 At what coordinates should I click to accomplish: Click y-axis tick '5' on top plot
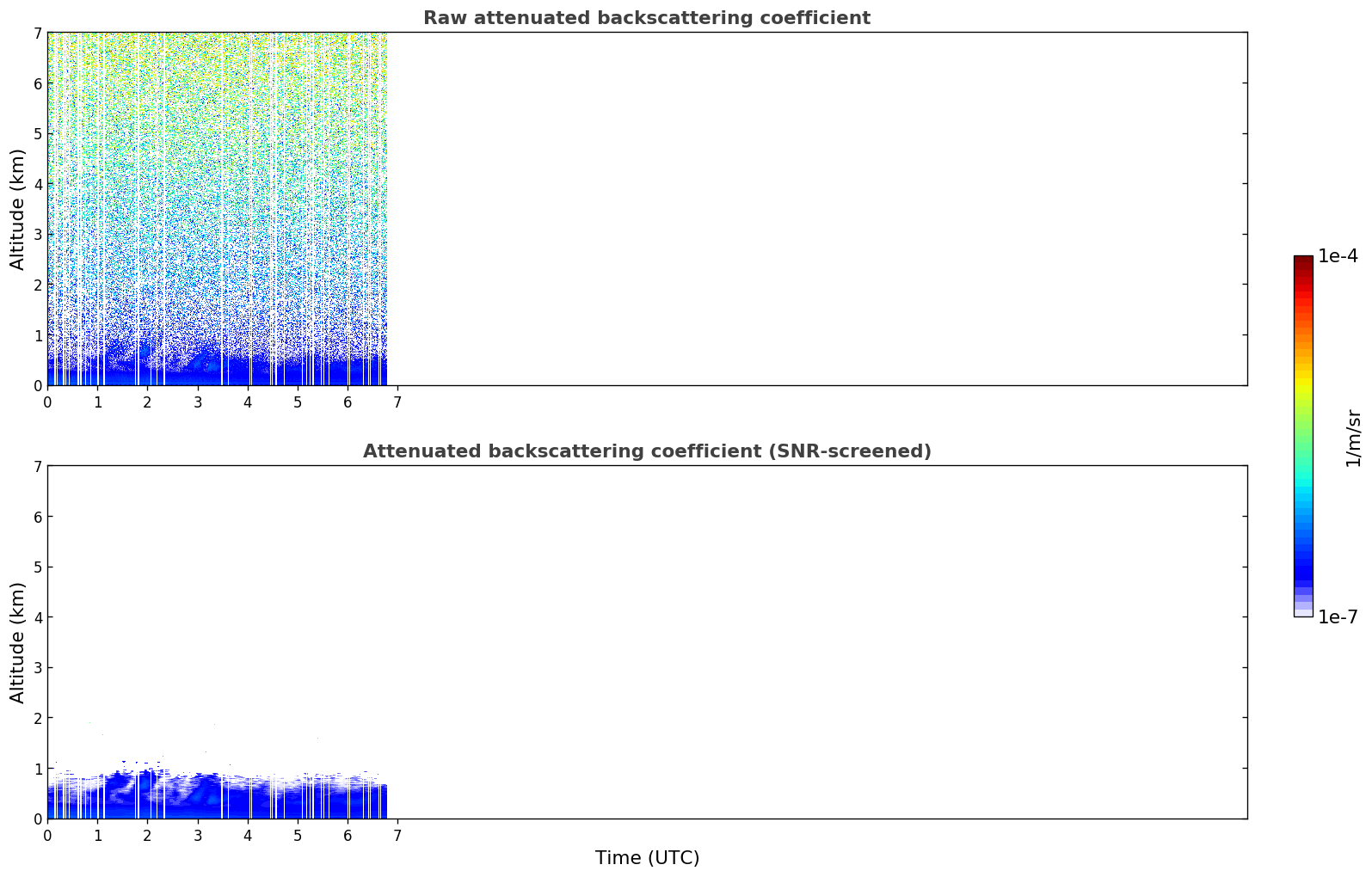[x=36, y=134]
